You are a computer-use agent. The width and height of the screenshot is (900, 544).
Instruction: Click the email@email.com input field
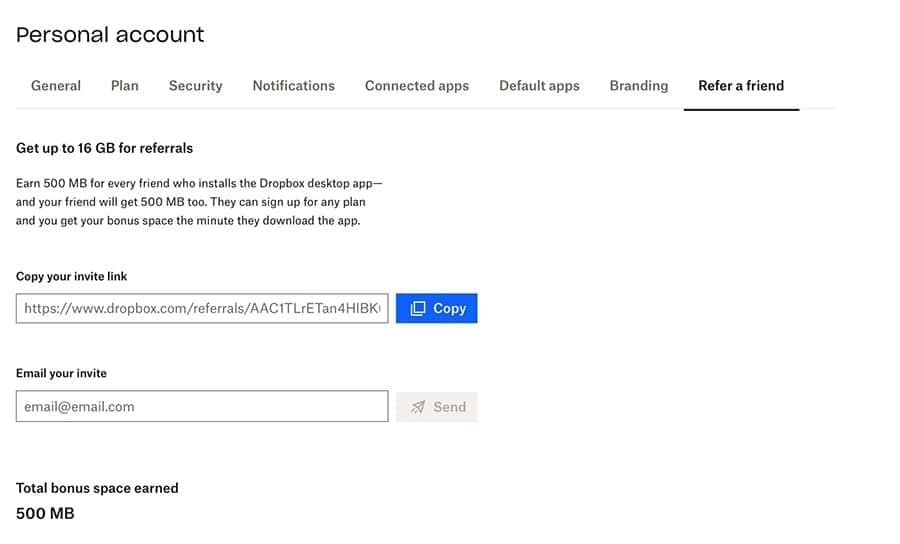coord(202,406)
